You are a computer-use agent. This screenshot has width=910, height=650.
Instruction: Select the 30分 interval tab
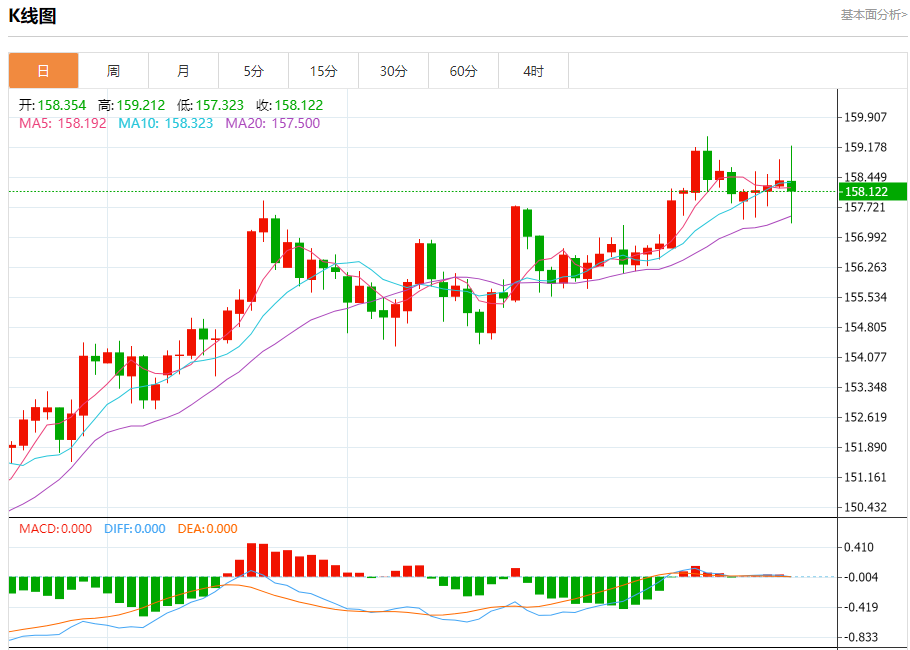393,71
